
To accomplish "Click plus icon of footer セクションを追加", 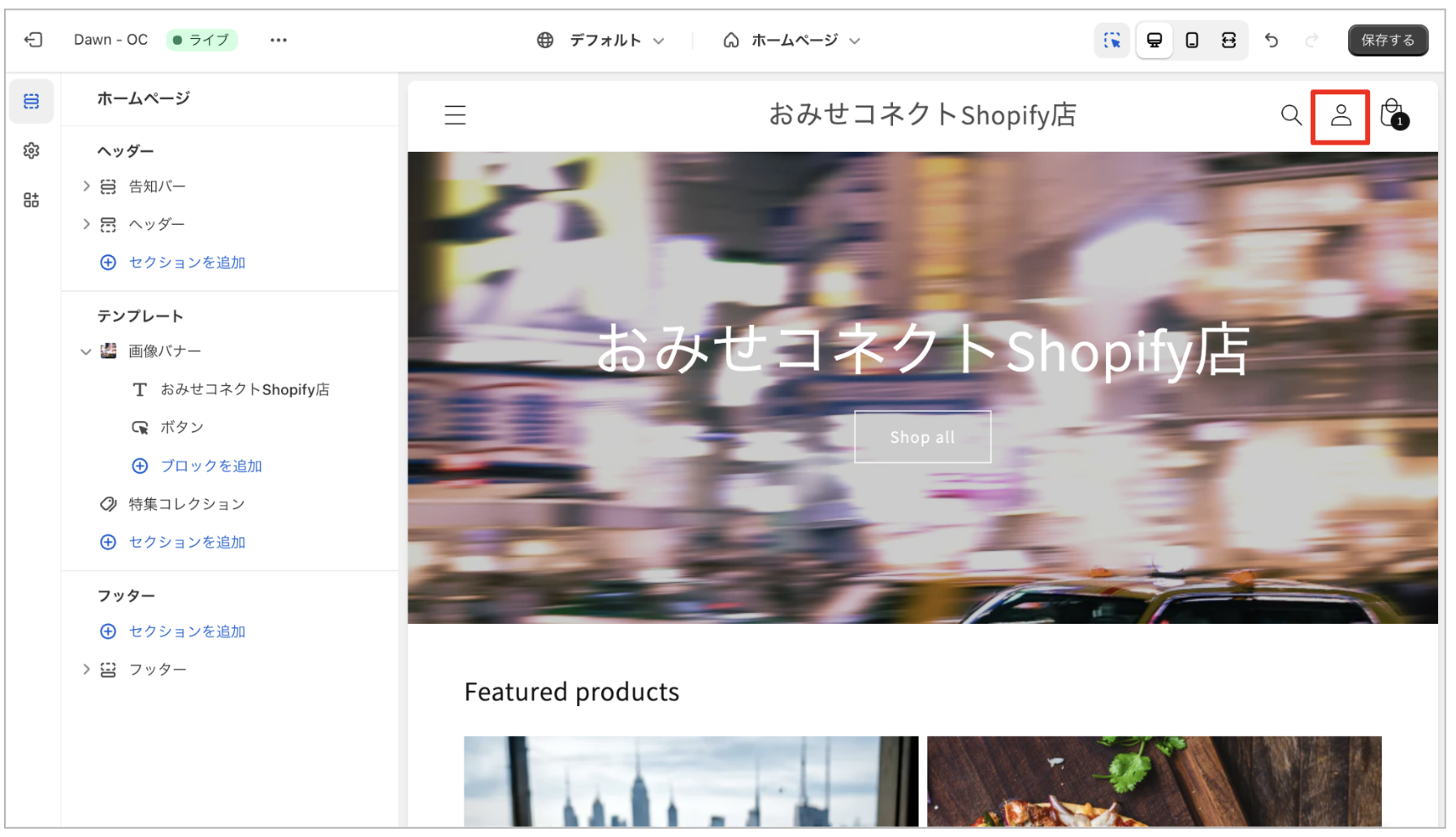I will [108, 631].
